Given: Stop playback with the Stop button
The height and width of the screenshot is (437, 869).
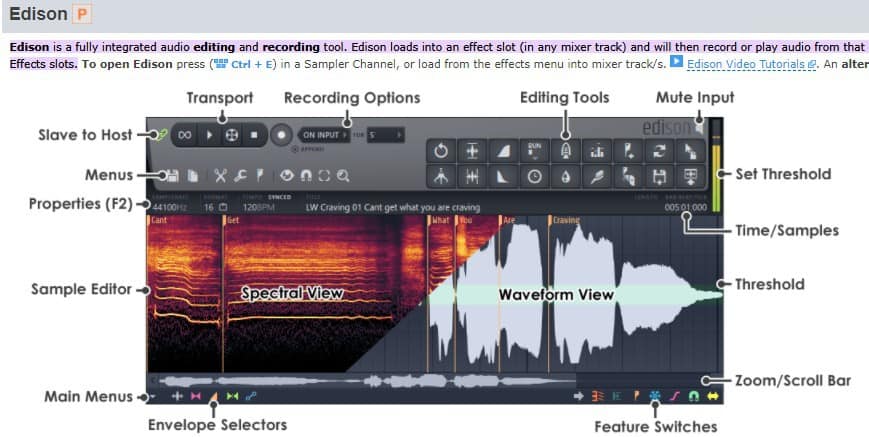Looking at the screenshot, I should click(254, 135).
